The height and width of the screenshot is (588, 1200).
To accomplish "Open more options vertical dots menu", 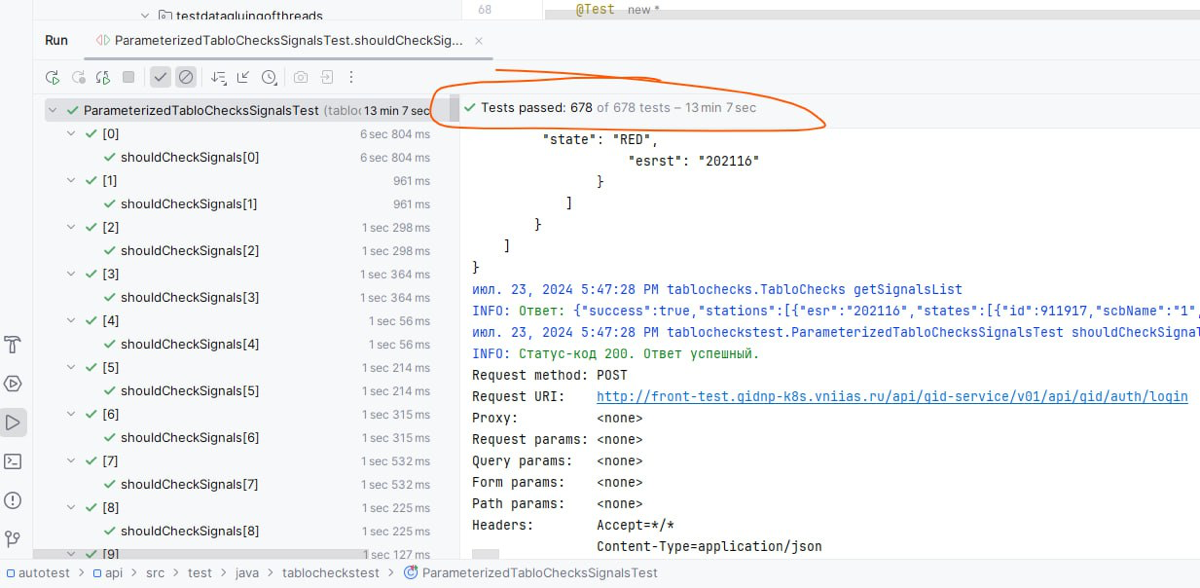I will click(351, 77).
